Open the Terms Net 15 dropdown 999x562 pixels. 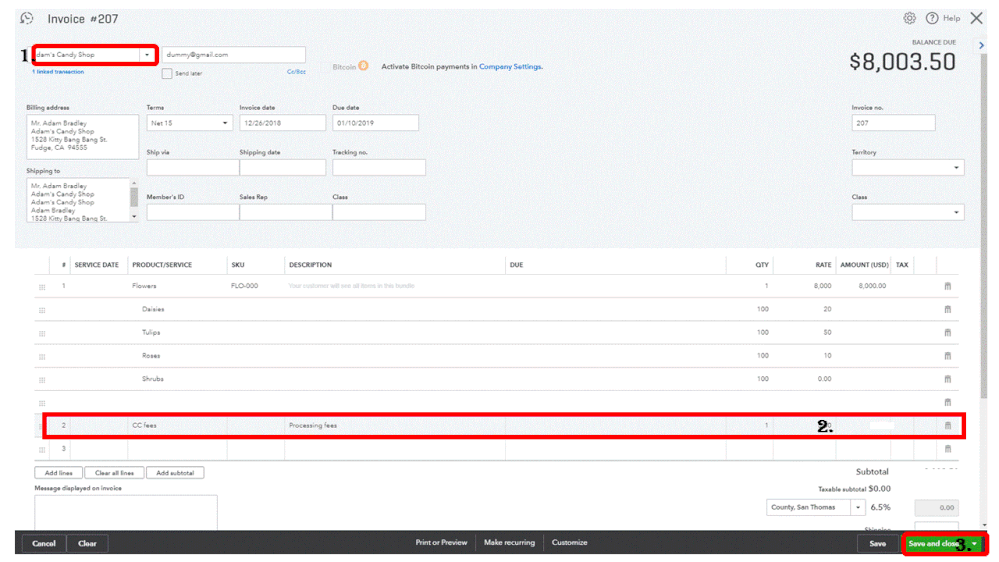[225, 123]
